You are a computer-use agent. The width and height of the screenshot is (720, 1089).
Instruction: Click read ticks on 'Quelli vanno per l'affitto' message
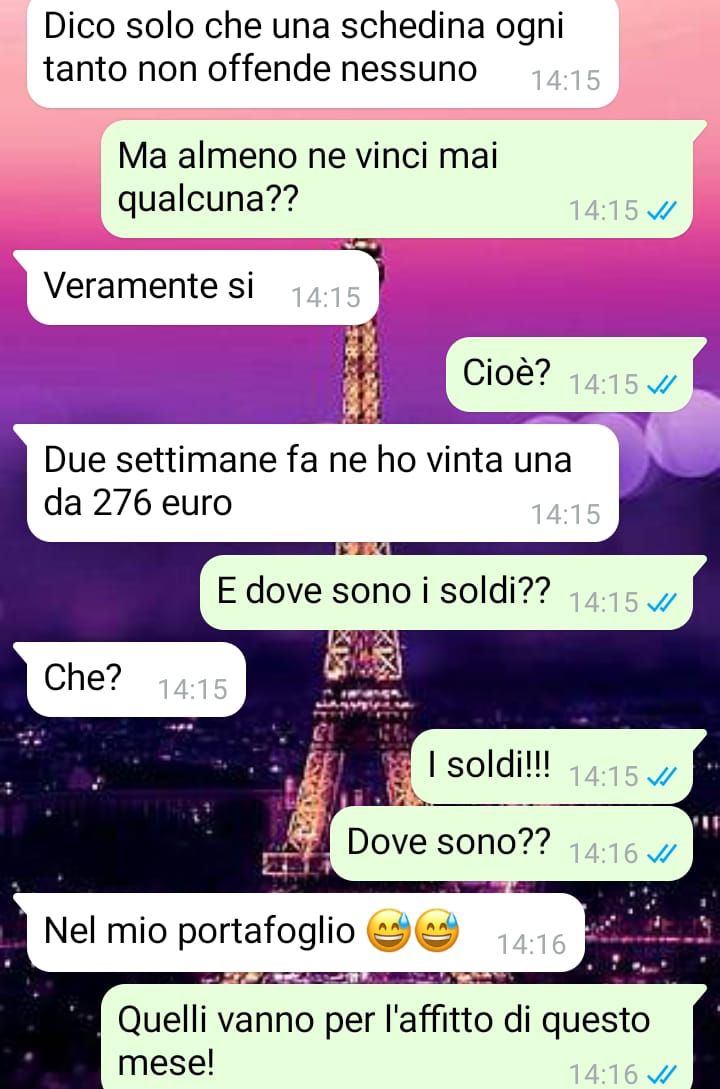(661, 1074)
